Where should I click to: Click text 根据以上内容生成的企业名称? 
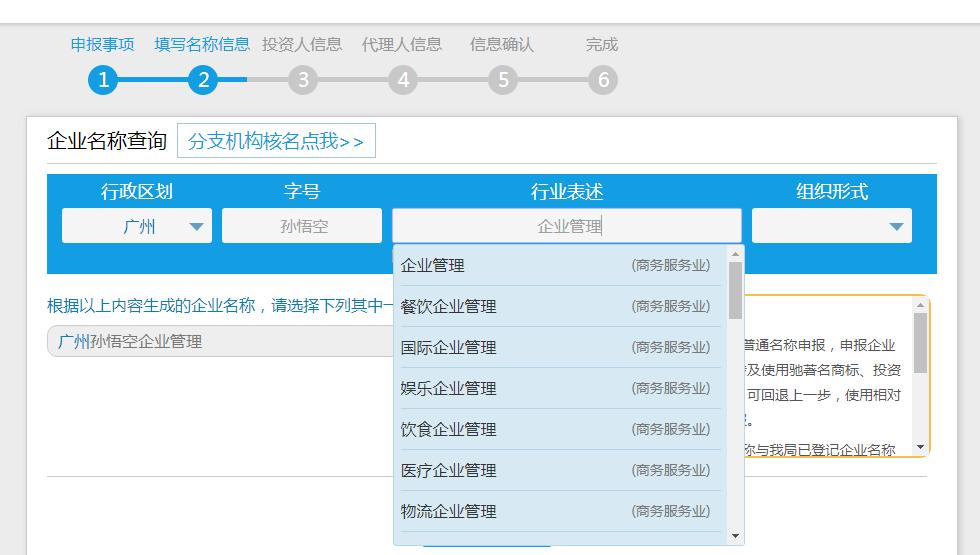coord(151,306)
